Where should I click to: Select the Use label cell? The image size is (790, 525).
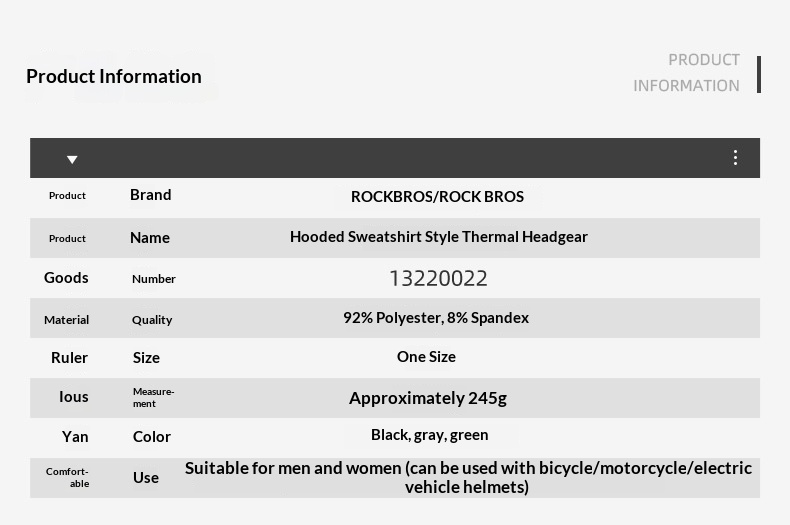[146, 478]
